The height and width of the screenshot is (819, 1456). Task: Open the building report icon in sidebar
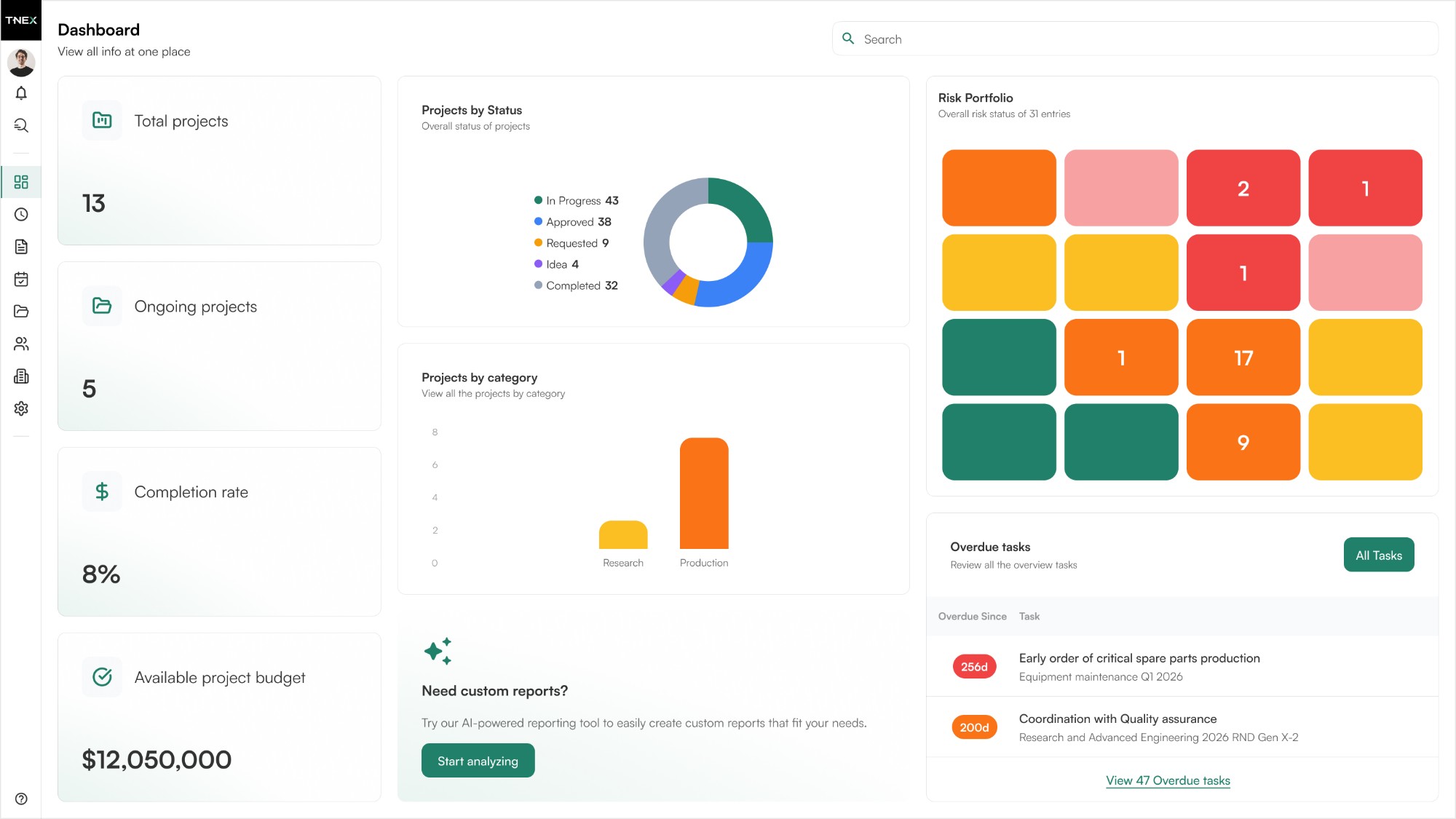click(21, 376)
